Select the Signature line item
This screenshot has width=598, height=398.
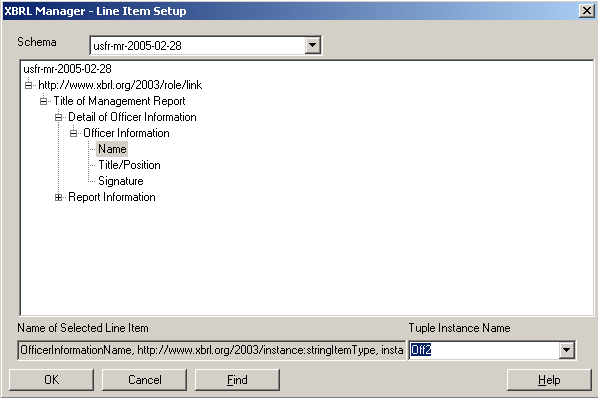[121, 181]
